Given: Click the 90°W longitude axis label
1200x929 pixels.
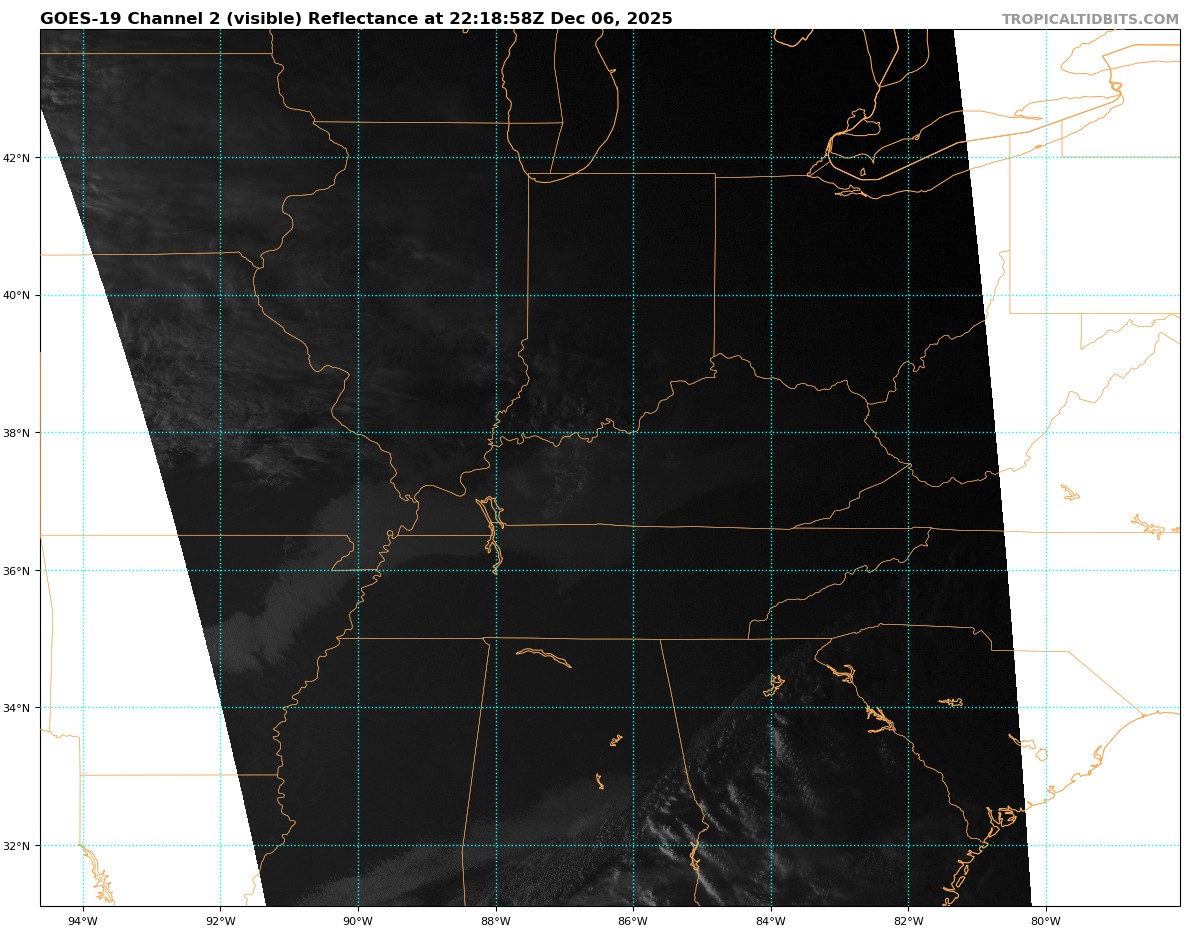Looking at the screenshot, I should tap(358, 920).
